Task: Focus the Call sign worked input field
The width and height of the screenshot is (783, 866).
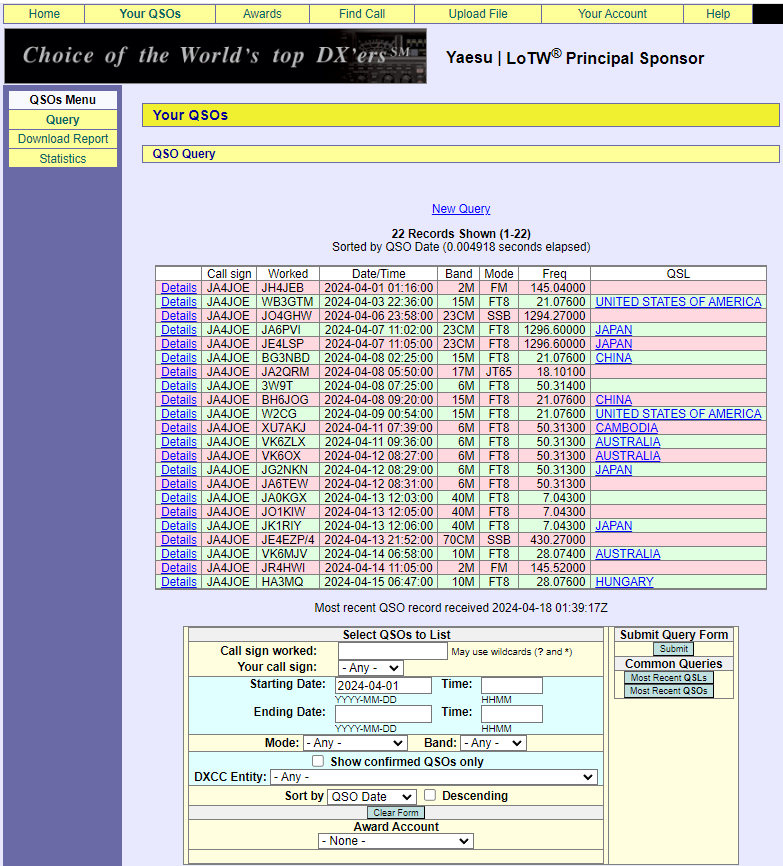Action: [x=393, y=651]
